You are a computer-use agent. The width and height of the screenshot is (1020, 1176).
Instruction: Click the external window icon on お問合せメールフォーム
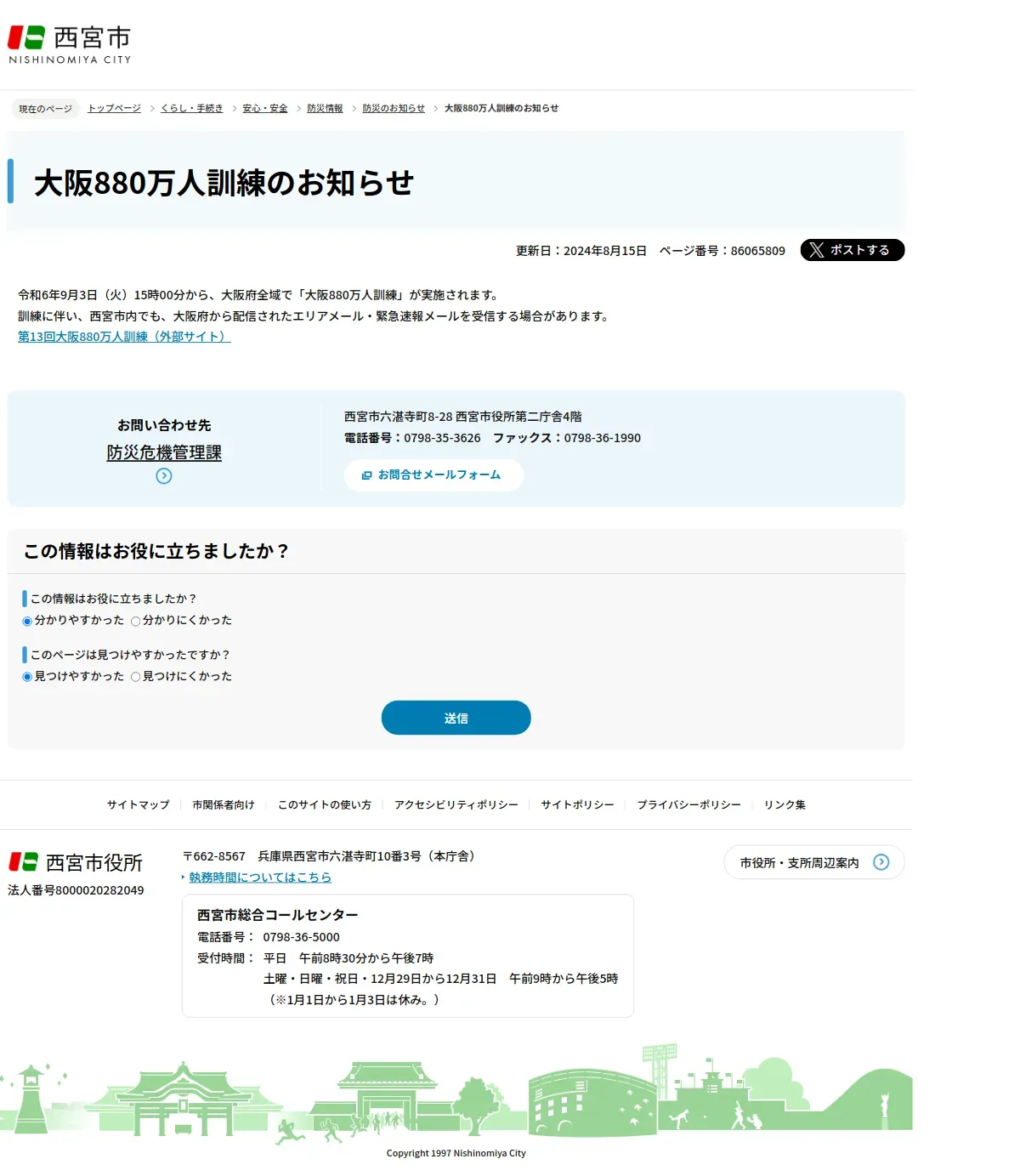pos(367,475)
